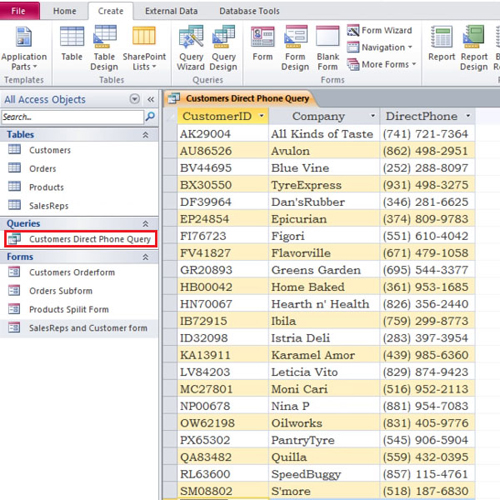Click the search magnifier icon
The image size is (500, 500).
tap(150, 117)
